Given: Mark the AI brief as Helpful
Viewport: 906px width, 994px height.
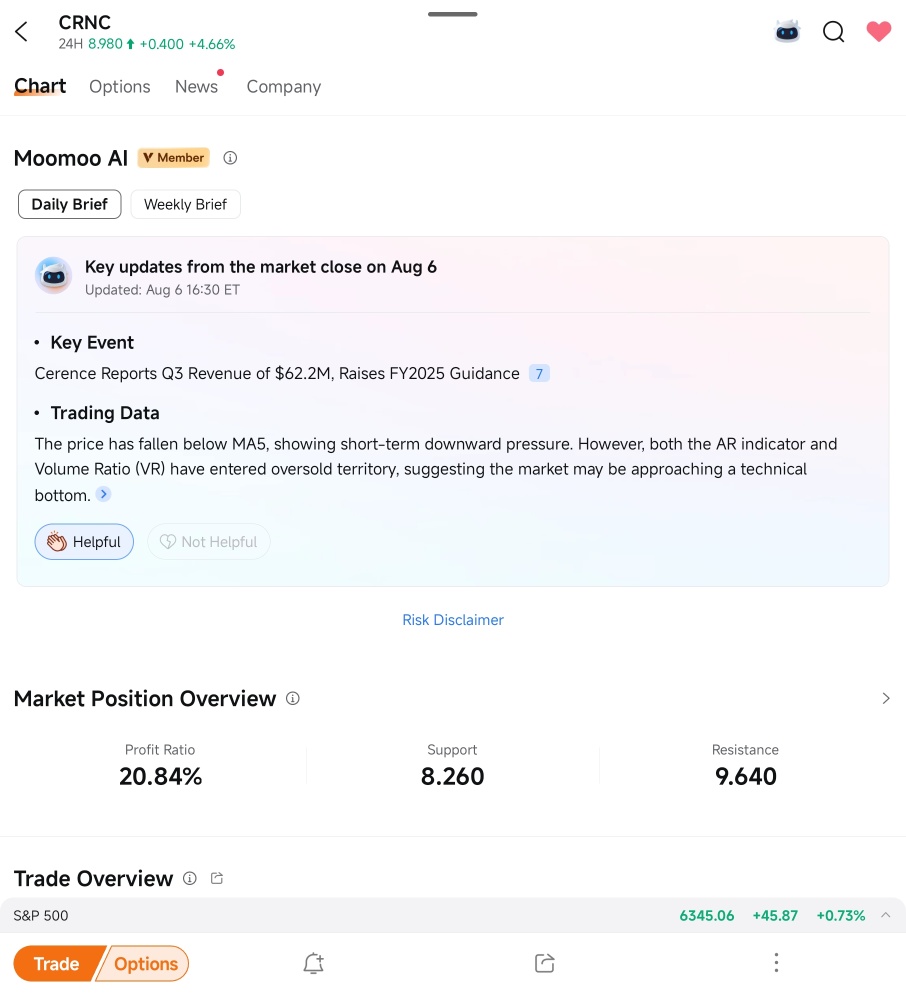Looking at the screenshot, I should [x=84, y=541].
